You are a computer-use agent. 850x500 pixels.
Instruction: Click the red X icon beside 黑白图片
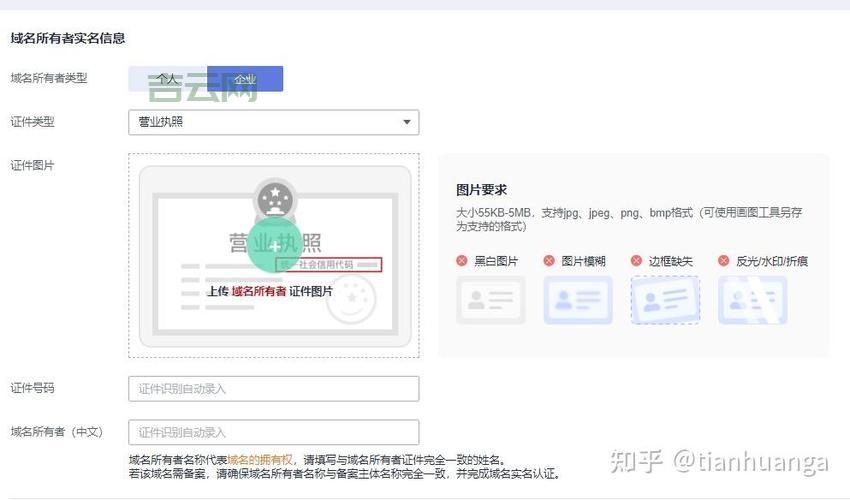point(461,261)
